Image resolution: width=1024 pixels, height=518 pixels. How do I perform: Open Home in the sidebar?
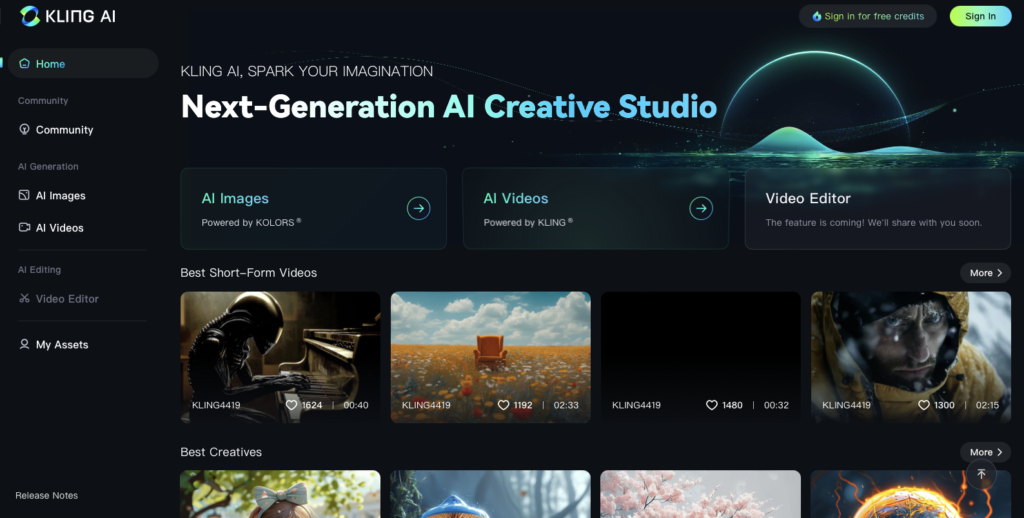pos(84,63)
